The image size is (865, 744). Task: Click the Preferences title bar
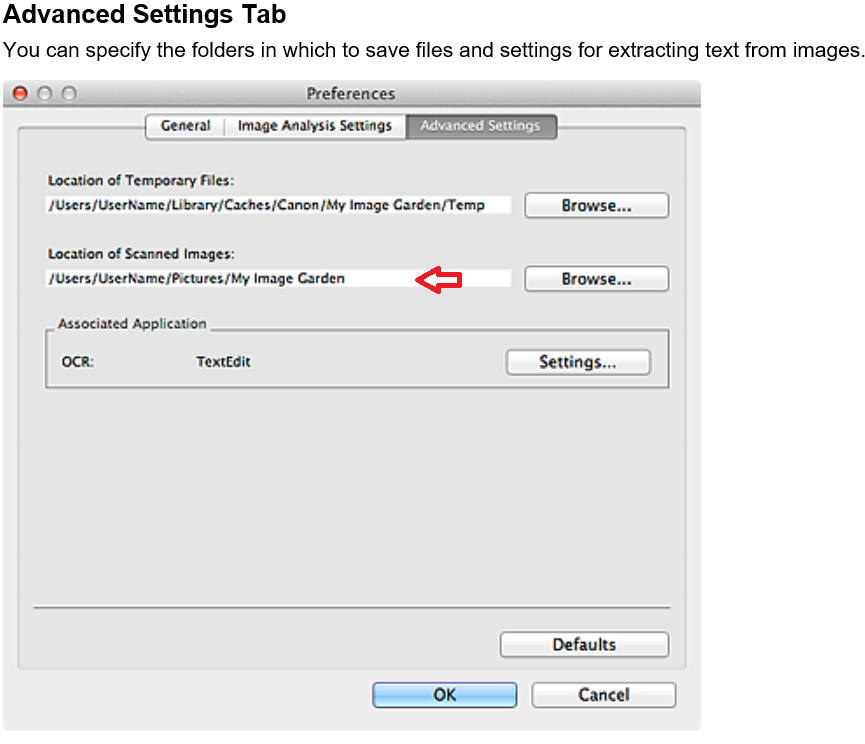350,93
